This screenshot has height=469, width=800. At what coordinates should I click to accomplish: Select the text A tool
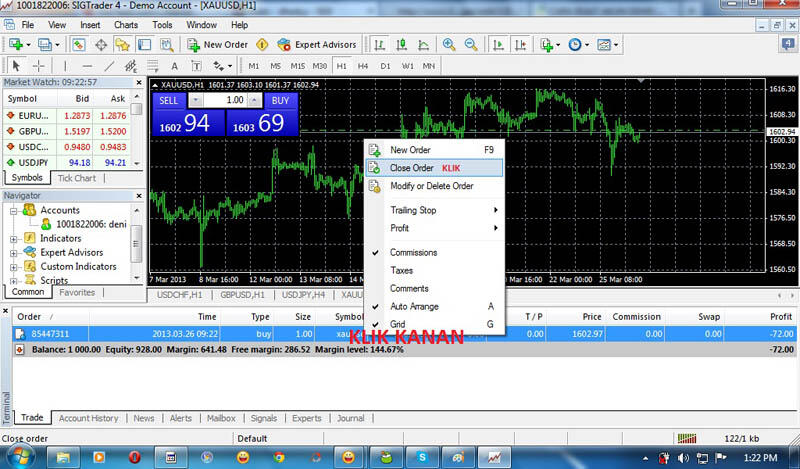(174, 66)
